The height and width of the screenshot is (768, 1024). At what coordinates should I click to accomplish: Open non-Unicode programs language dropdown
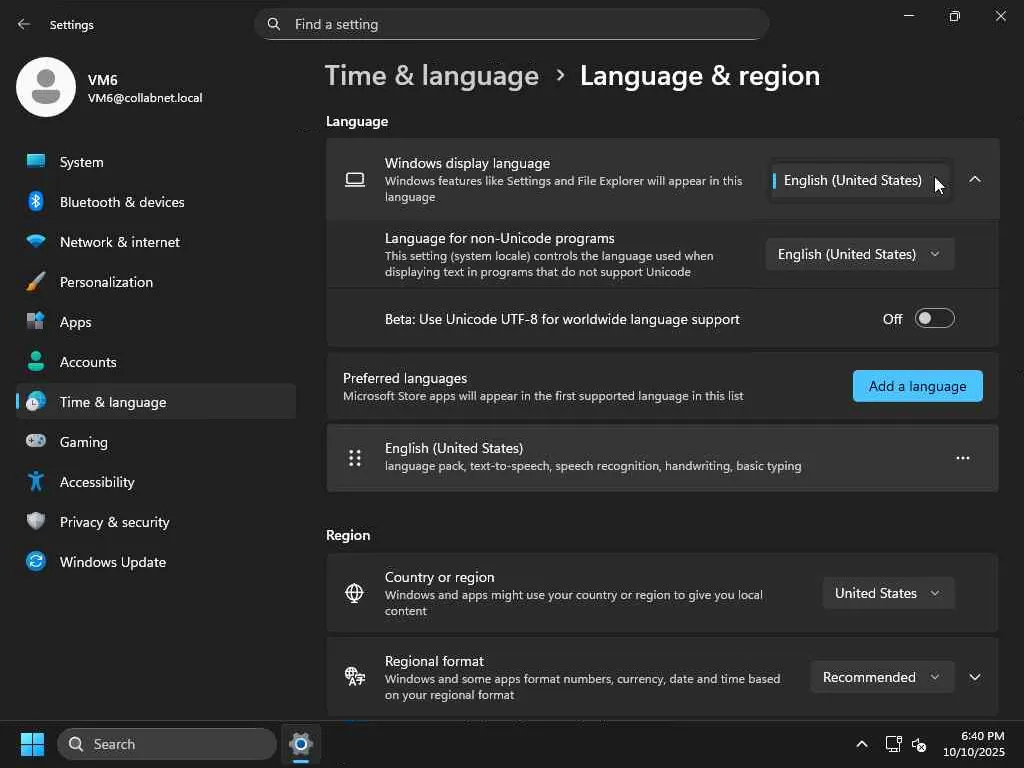pyautogui.click(x=860, y=255)
